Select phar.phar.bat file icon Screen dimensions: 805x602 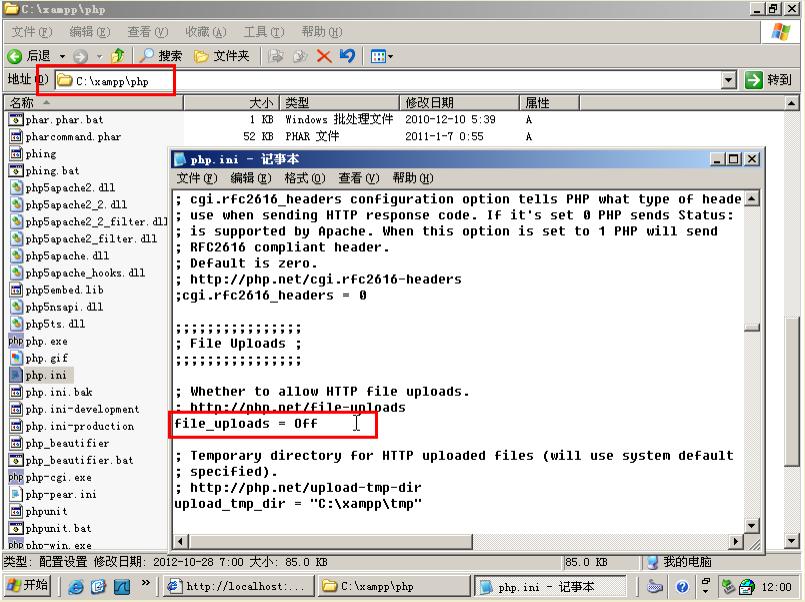pyautogui.click(x=16, y=120)
